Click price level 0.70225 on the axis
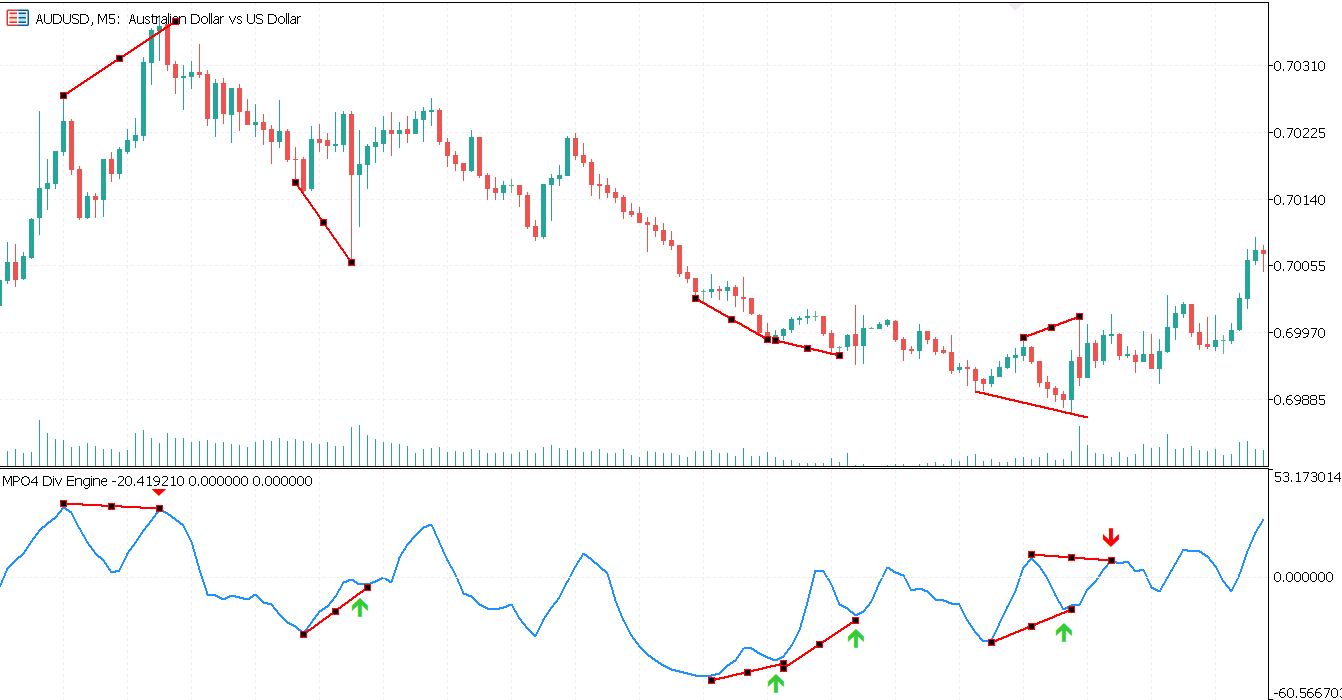This screenshot has width=1342, height=700. click(x=1298, y=133)
